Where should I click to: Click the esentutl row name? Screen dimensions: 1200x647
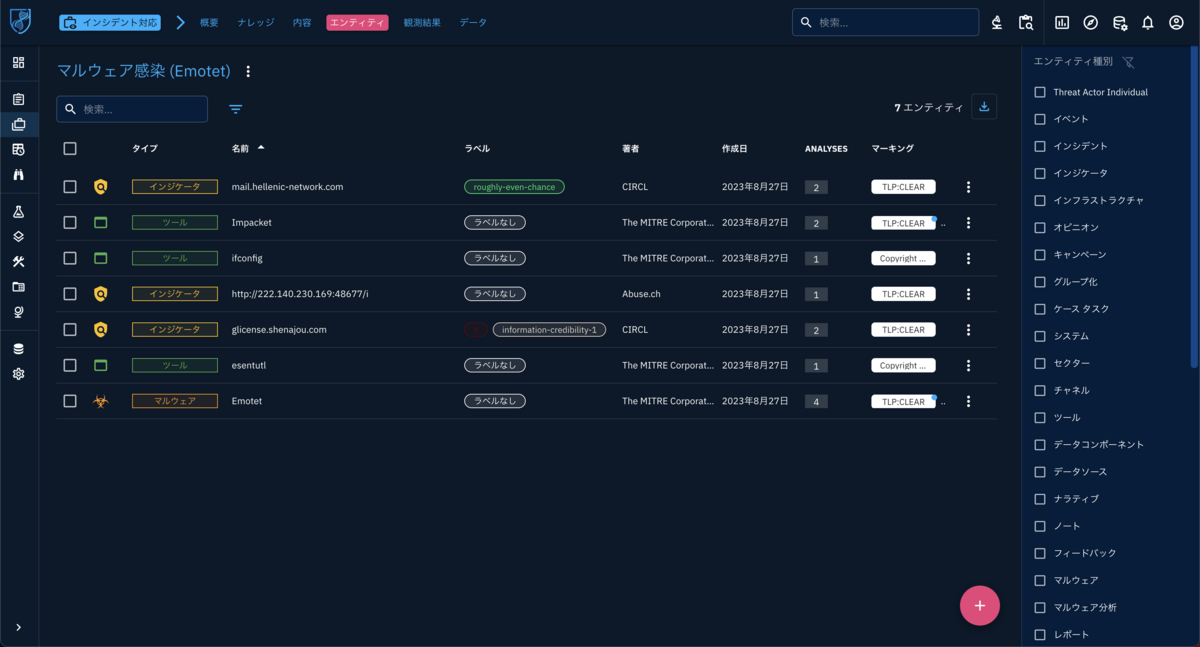(x=249, y=365)
